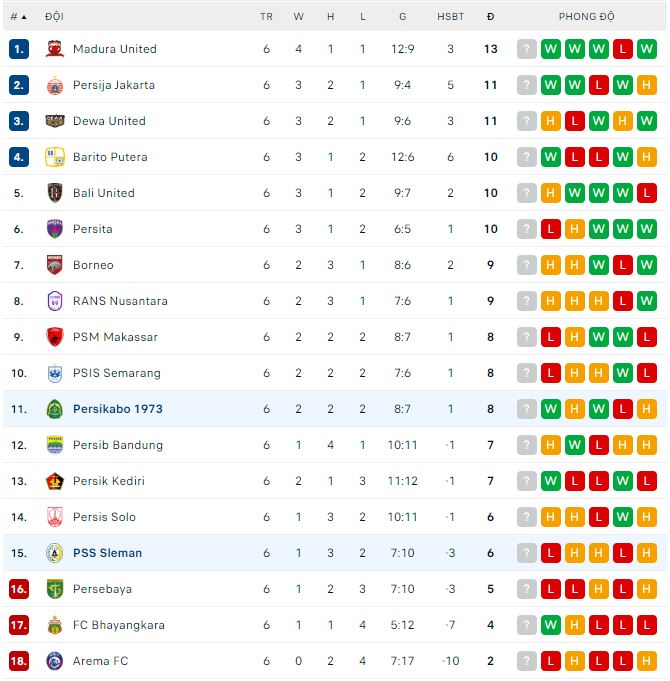Open the Arema FC club badge
The width and height of the screenshot is (670, 681).
click(55, 661)
